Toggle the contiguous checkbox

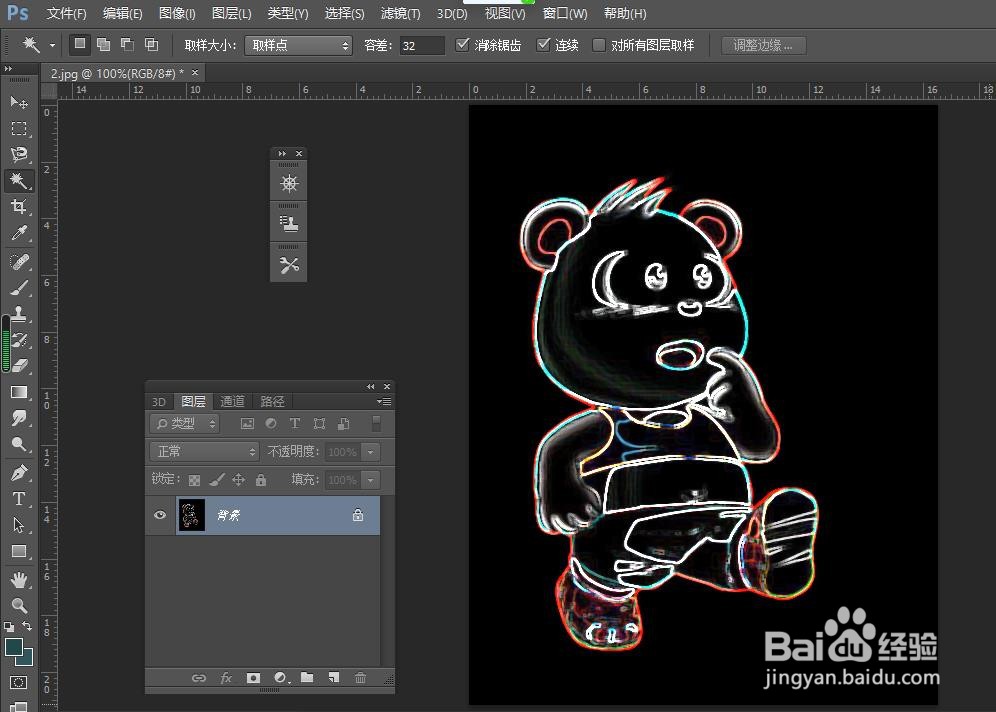[x=543, y=44]
